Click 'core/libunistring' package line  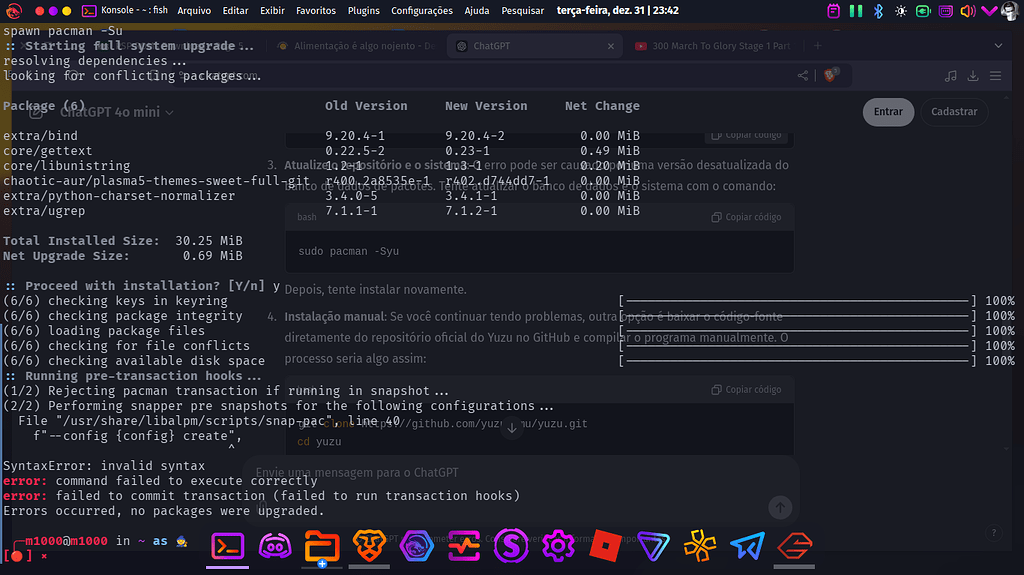[67, 166]
